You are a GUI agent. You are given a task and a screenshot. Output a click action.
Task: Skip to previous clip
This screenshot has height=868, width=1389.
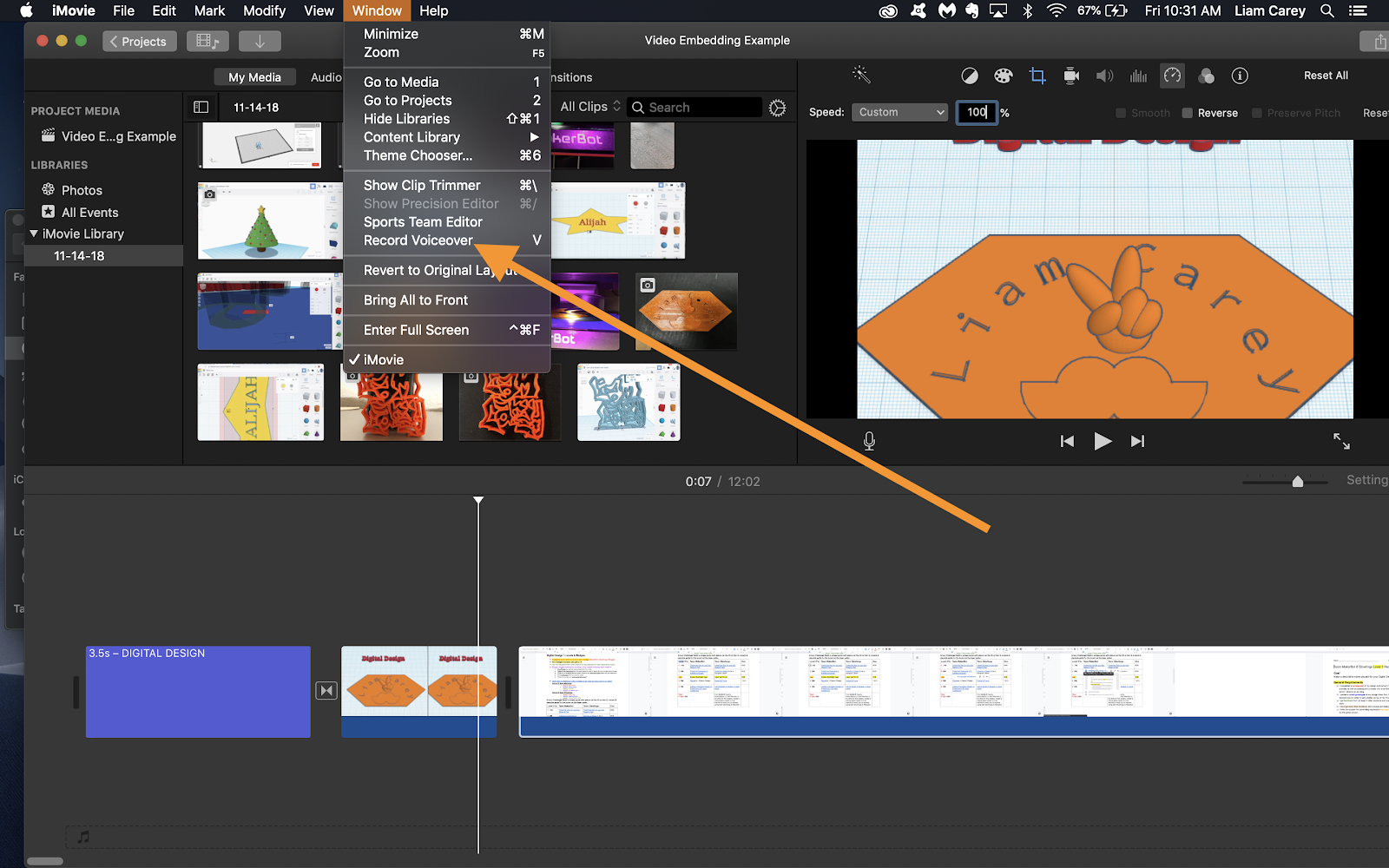1067,441
